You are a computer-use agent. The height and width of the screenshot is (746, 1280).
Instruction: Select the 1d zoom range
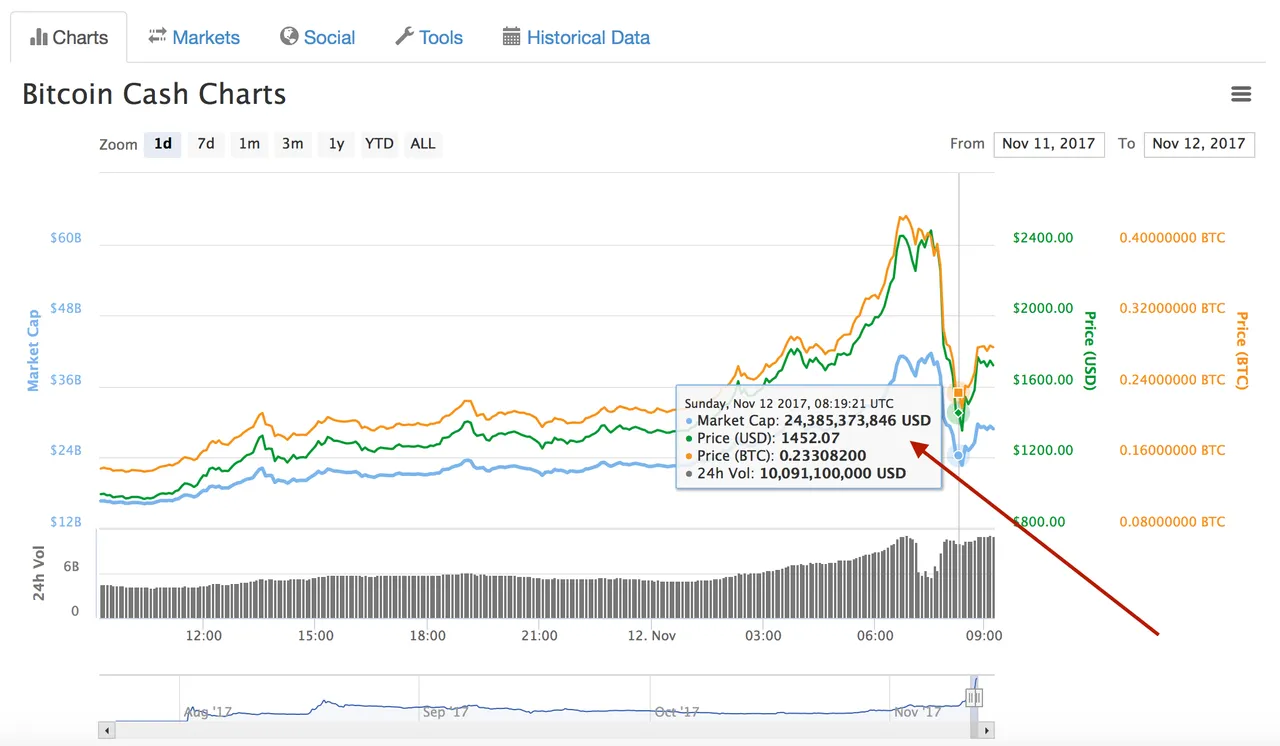163,144
